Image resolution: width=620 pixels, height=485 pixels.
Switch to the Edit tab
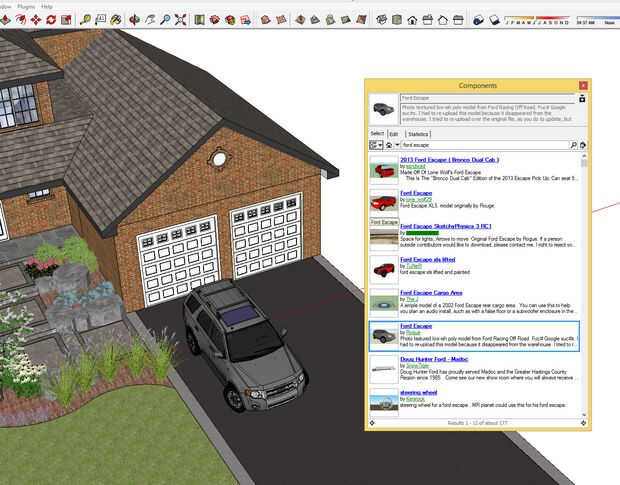pyautogui.click(x=393, y=134)
